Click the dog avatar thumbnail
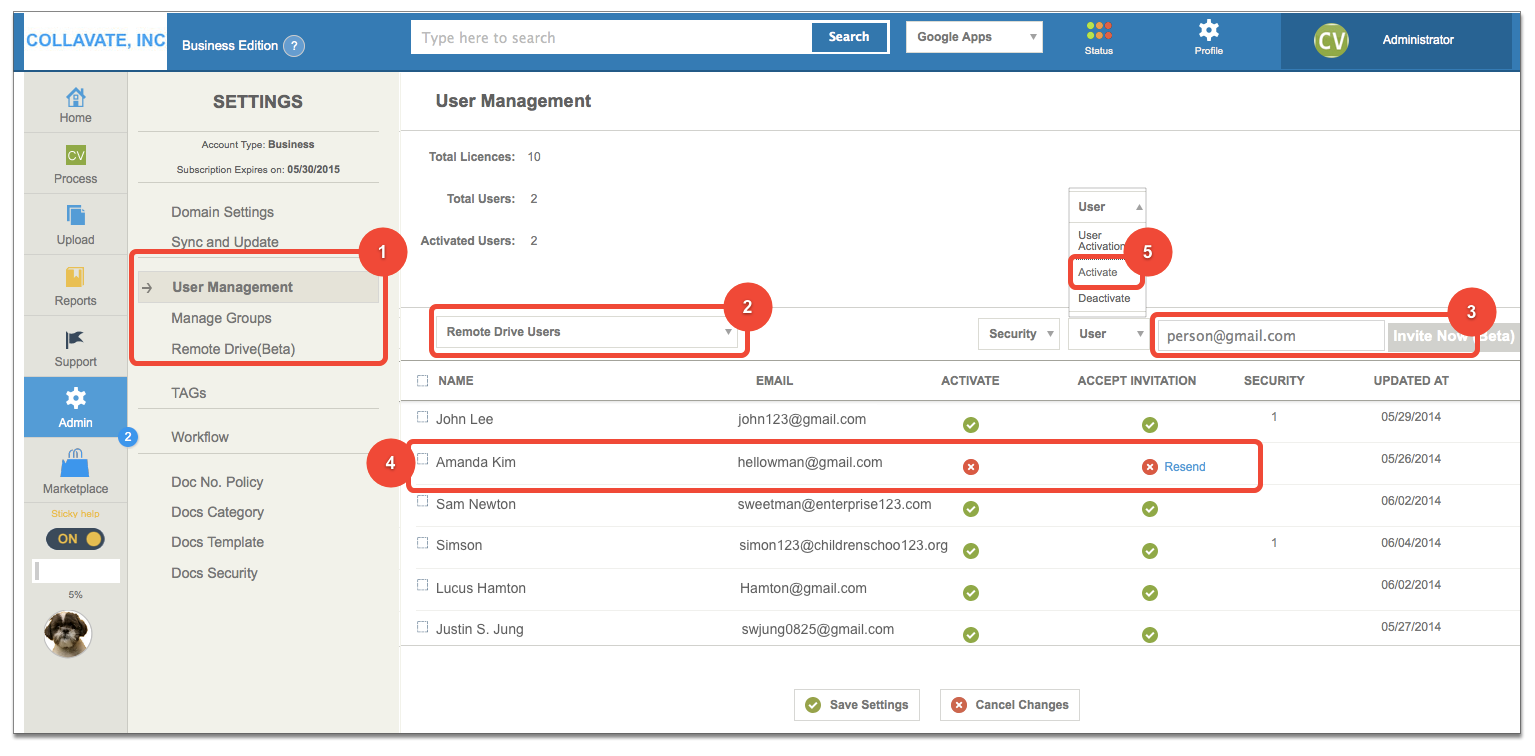The image size is (1535, 756). point(67,633)
